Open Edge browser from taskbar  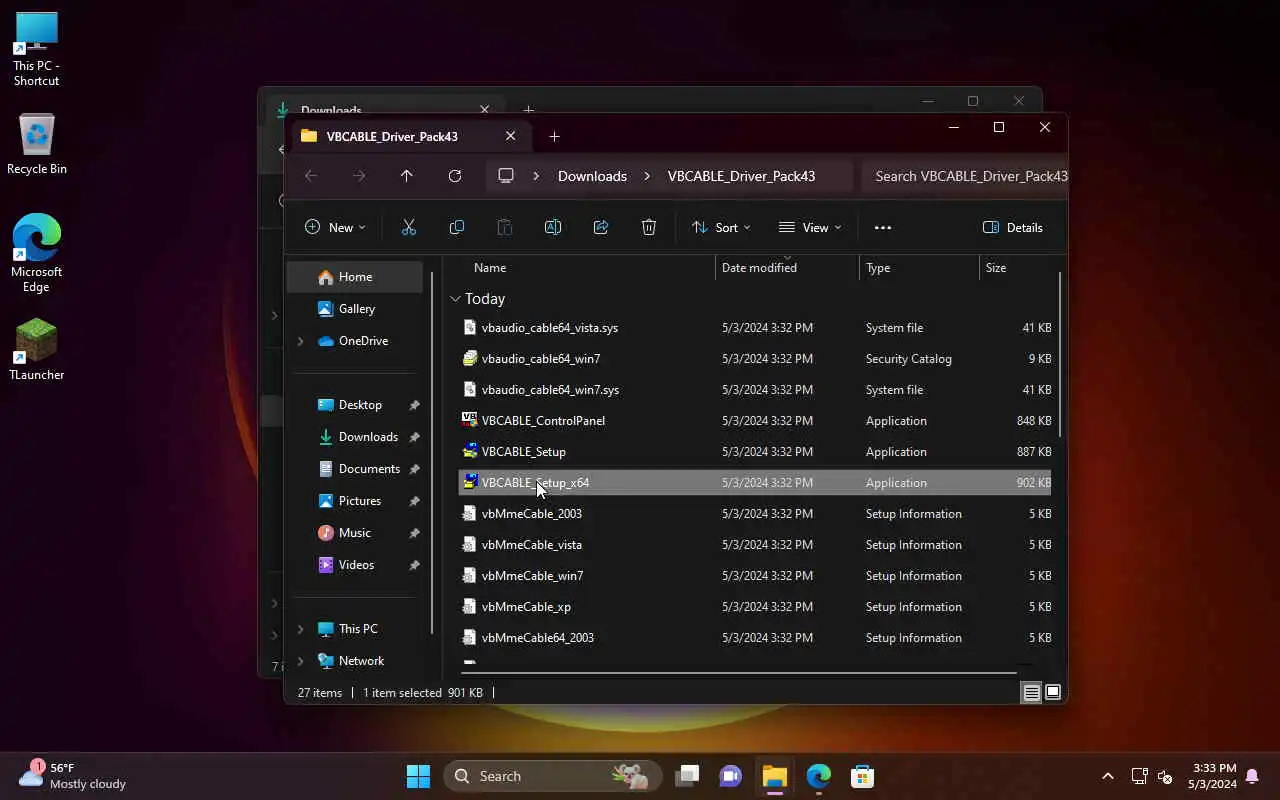tap(819, 776)
